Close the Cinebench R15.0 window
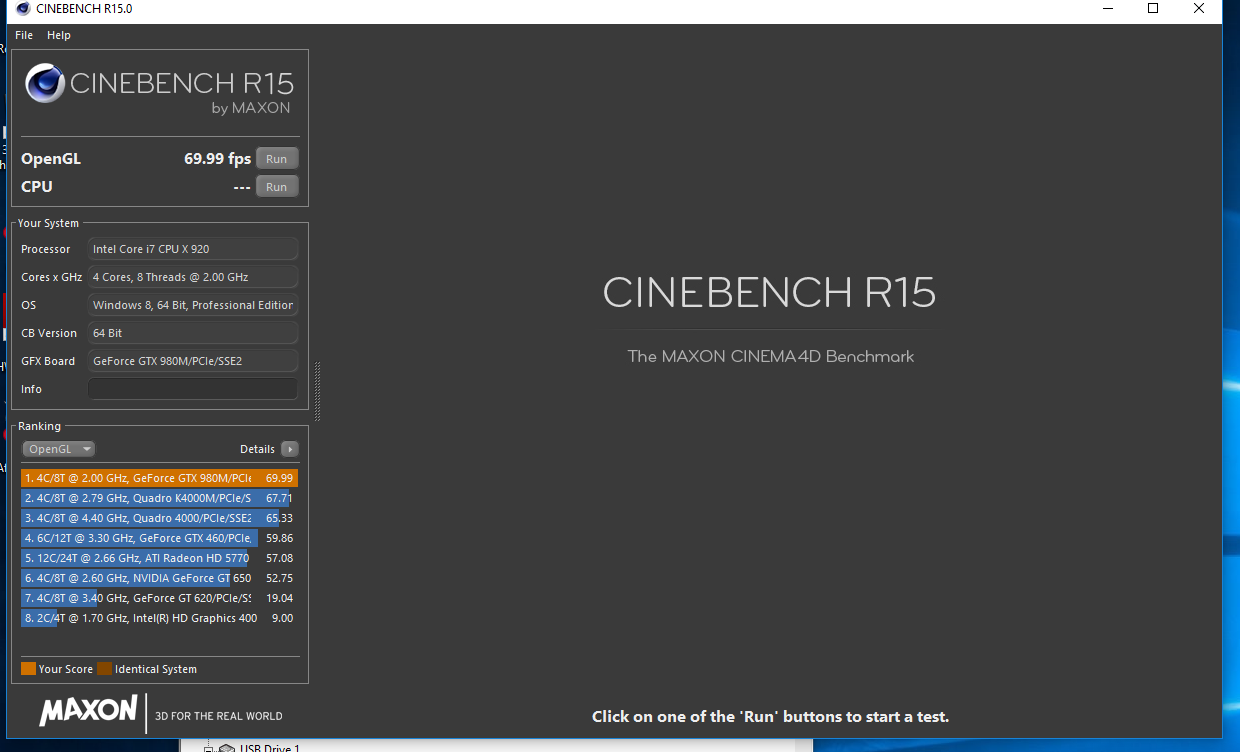 [1199, 9]
